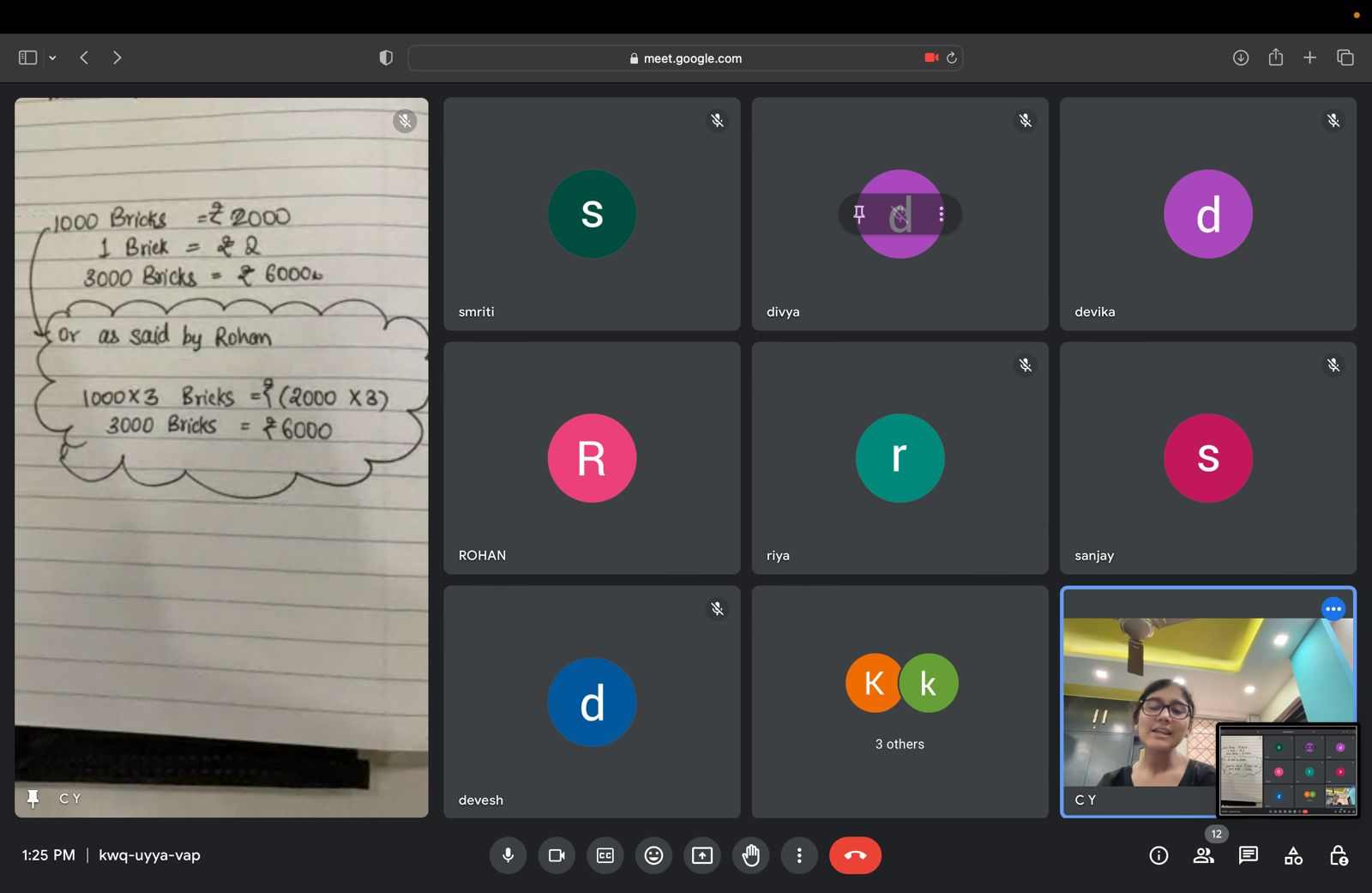Open the emoji reactions picker
The image size is (1372, 893).
[653, 855]
